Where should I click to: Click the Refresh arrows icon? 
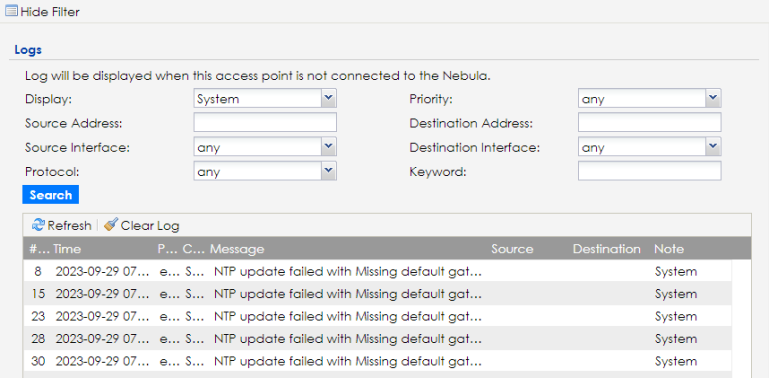click(x=38, y=225)
